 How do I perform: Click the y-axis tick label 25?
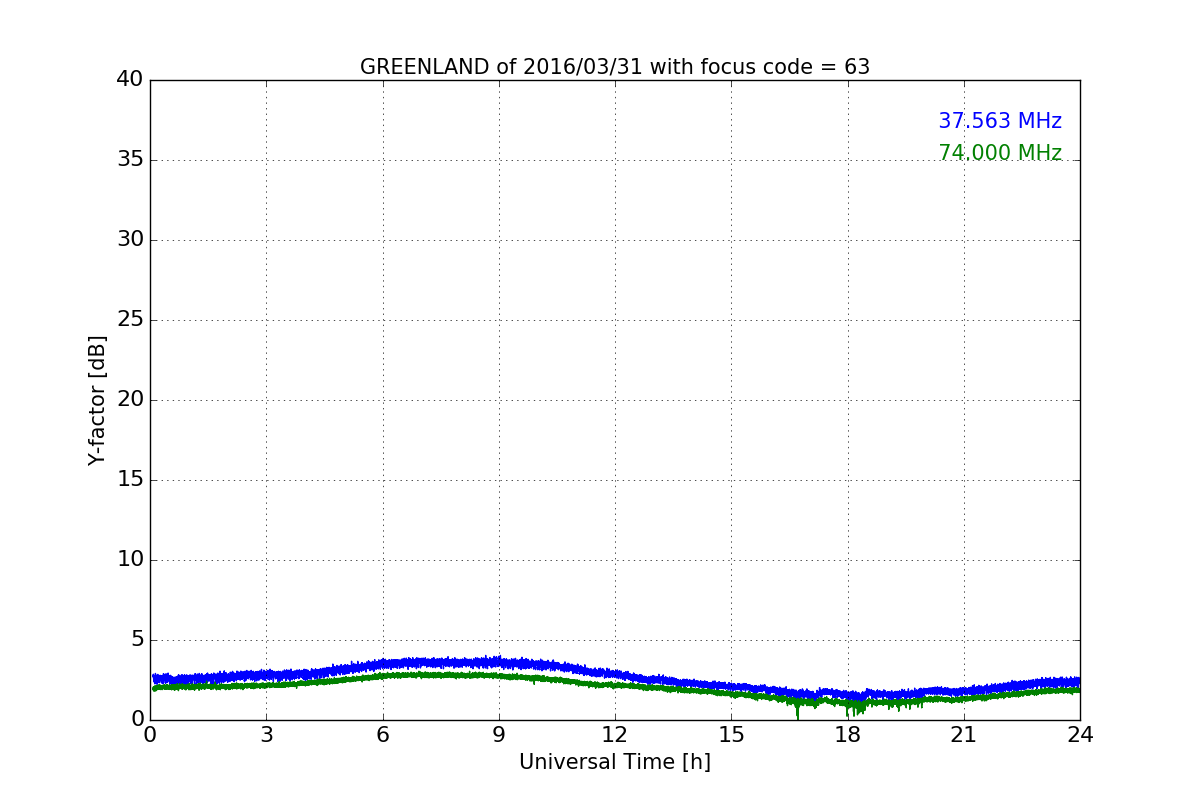pos(130,320)
